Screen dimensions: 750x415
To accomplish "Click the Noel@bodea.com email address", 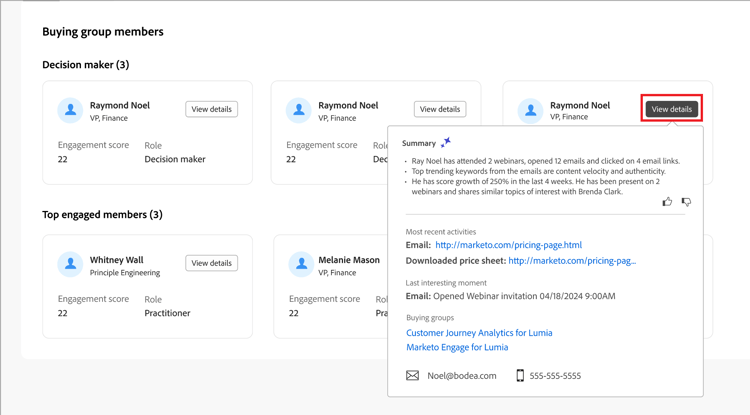I will pyautogui.click(x=462, y=376).
